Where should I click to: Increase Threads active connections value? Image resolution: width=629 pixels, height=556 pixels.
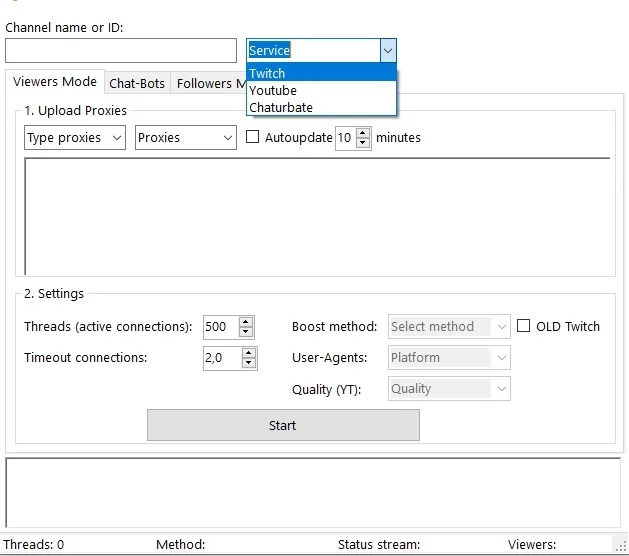click(x=246, y=322)
